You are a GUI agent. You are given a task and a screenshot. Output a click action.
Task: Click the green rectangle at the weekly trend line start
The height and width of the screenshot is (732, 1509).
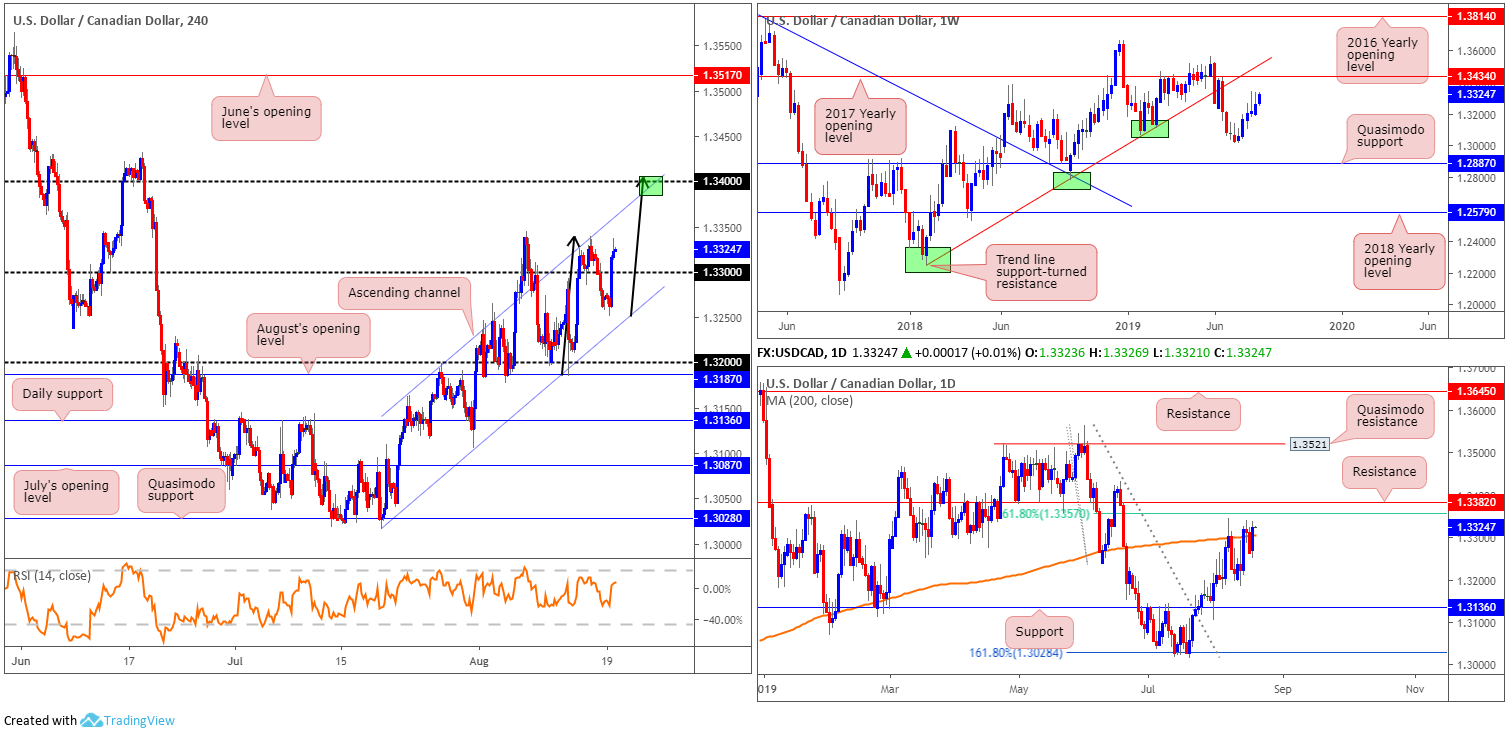927,260
